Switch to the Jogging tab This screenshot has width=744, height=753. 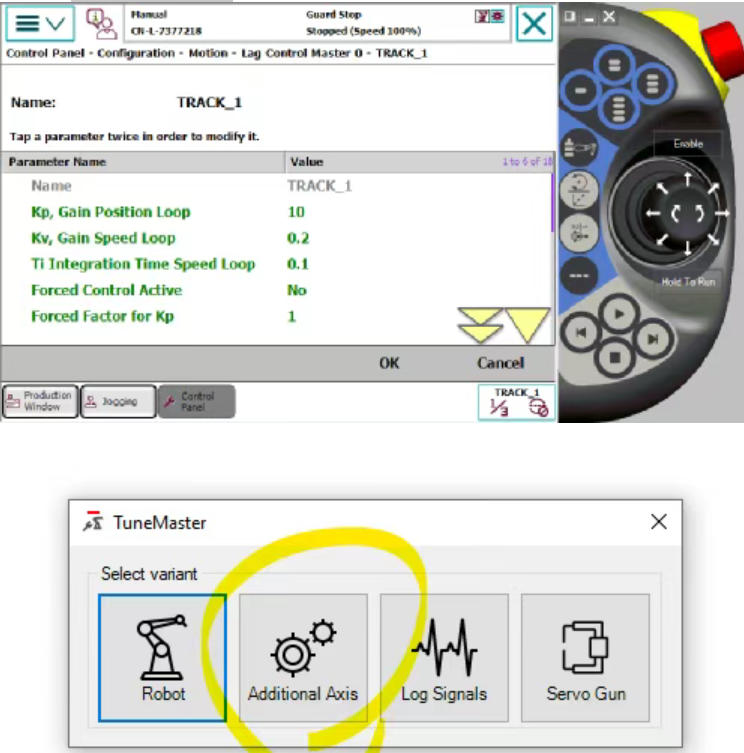point(117,401)
